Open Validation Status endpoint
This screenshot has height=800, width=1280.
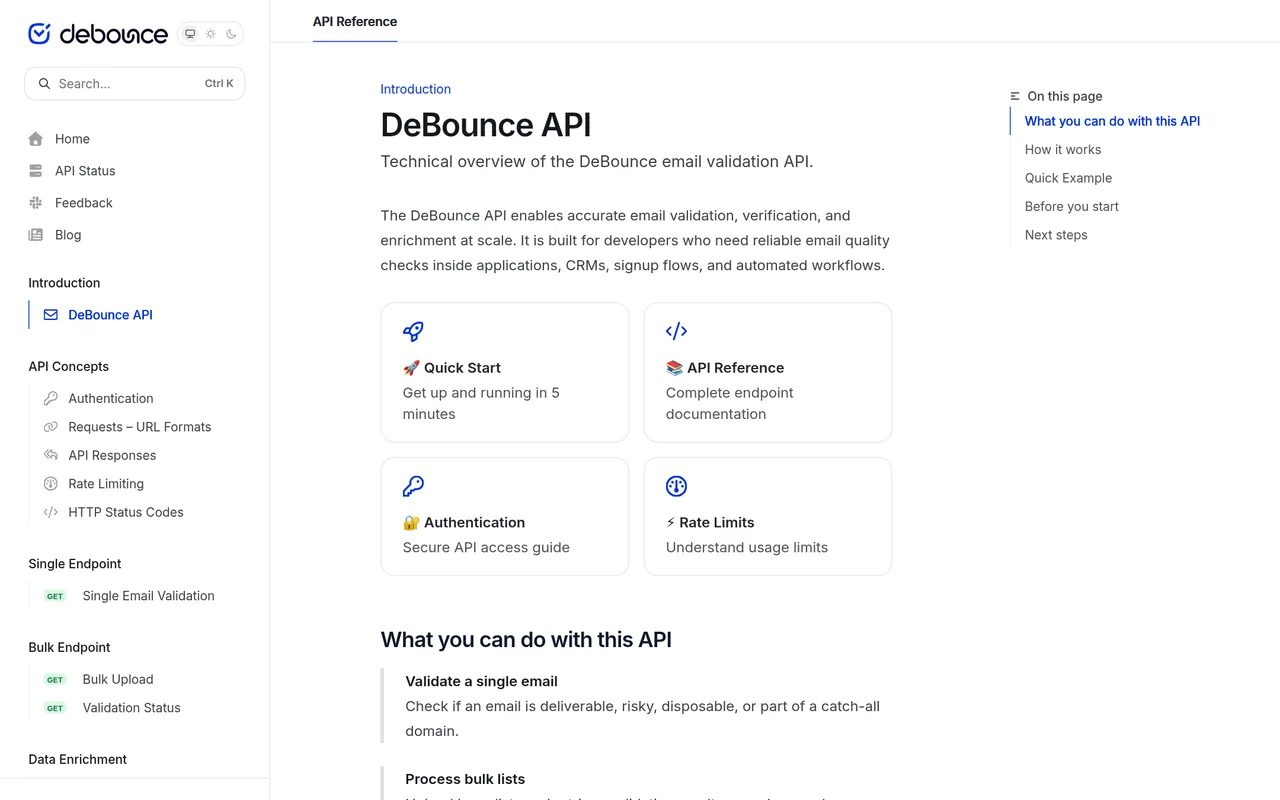click(x=131, y=708)
